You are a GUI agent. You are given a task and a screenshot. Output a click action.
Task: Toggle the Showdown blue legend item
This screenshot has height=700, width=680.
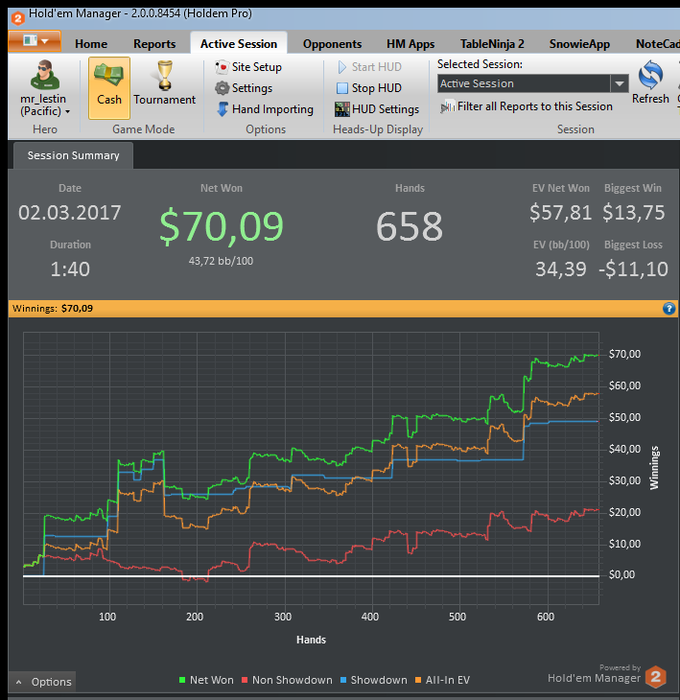[x=374, y=680]
